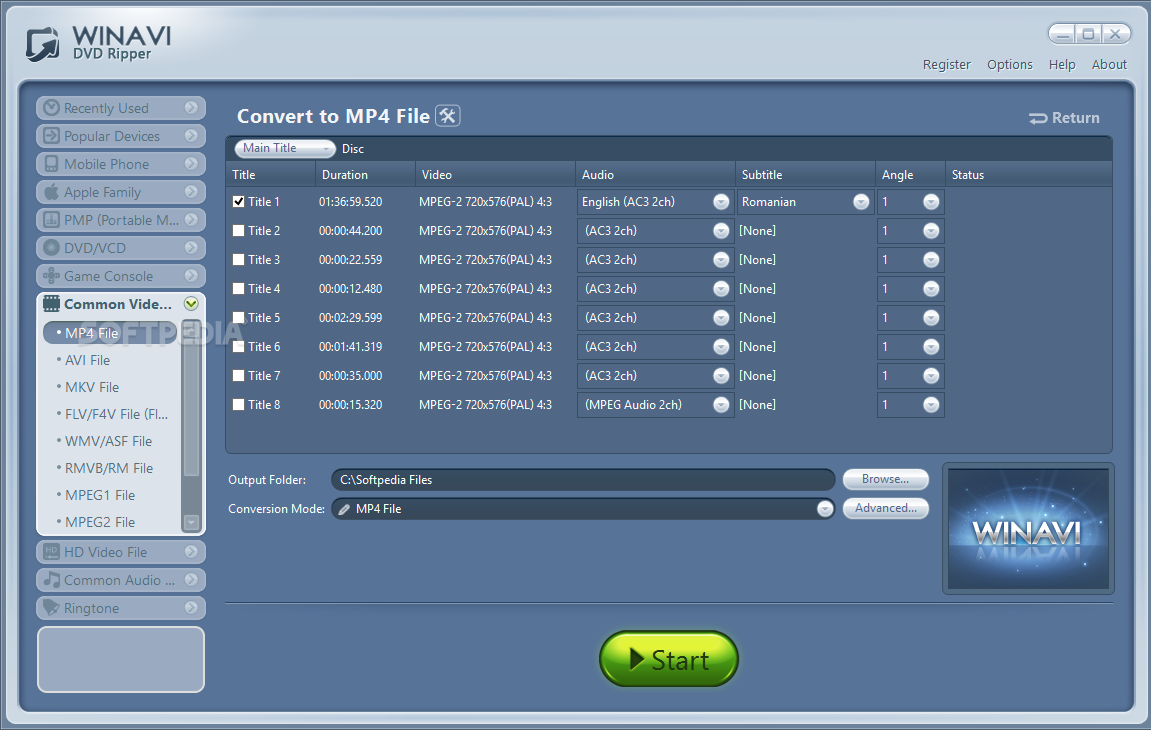
Task: Select WMV/ASF File format
Action: point(108,441)
